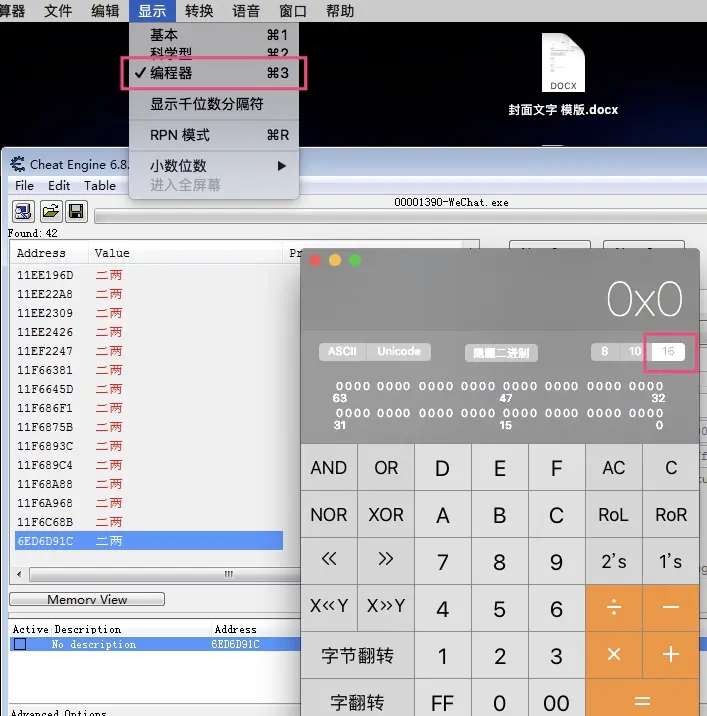
Task: Click the Address column header
Action: tap(49, 253)
